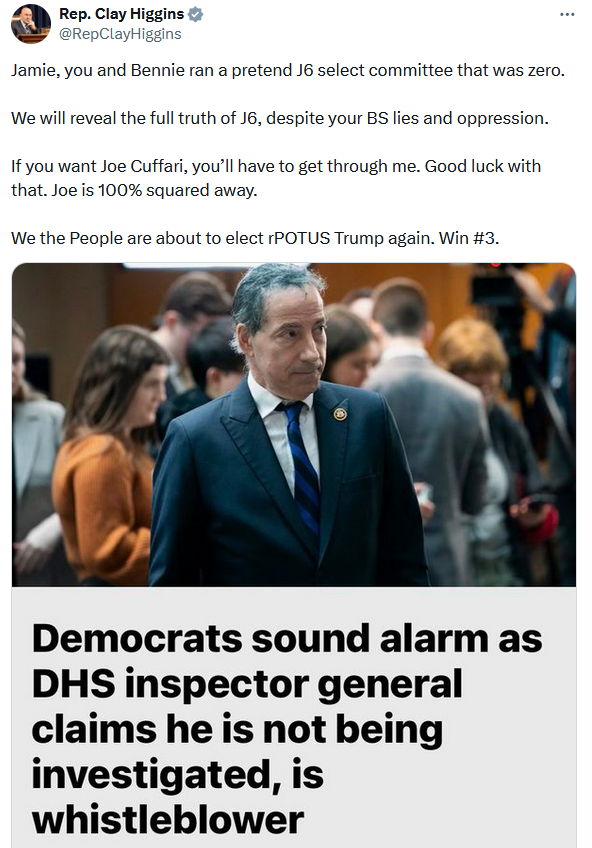
Task: Open Rep. Clay Higgins profile avatar
Action: [x=31, y=24]
